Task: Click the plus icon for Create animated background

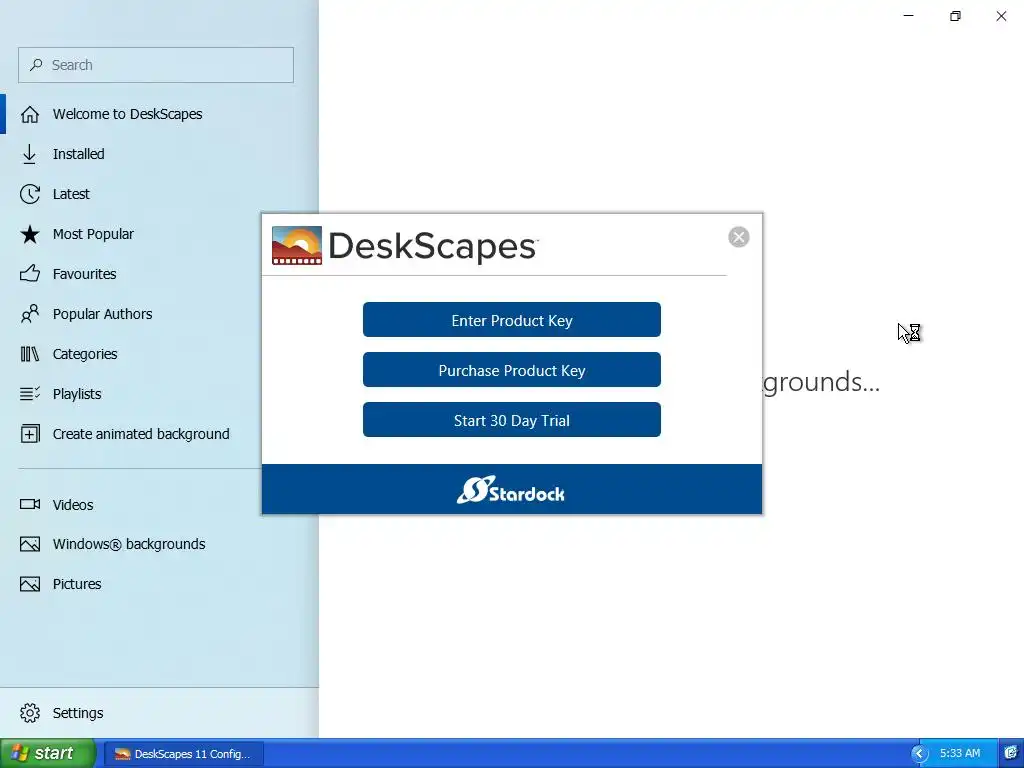Action: pos(29,434)
